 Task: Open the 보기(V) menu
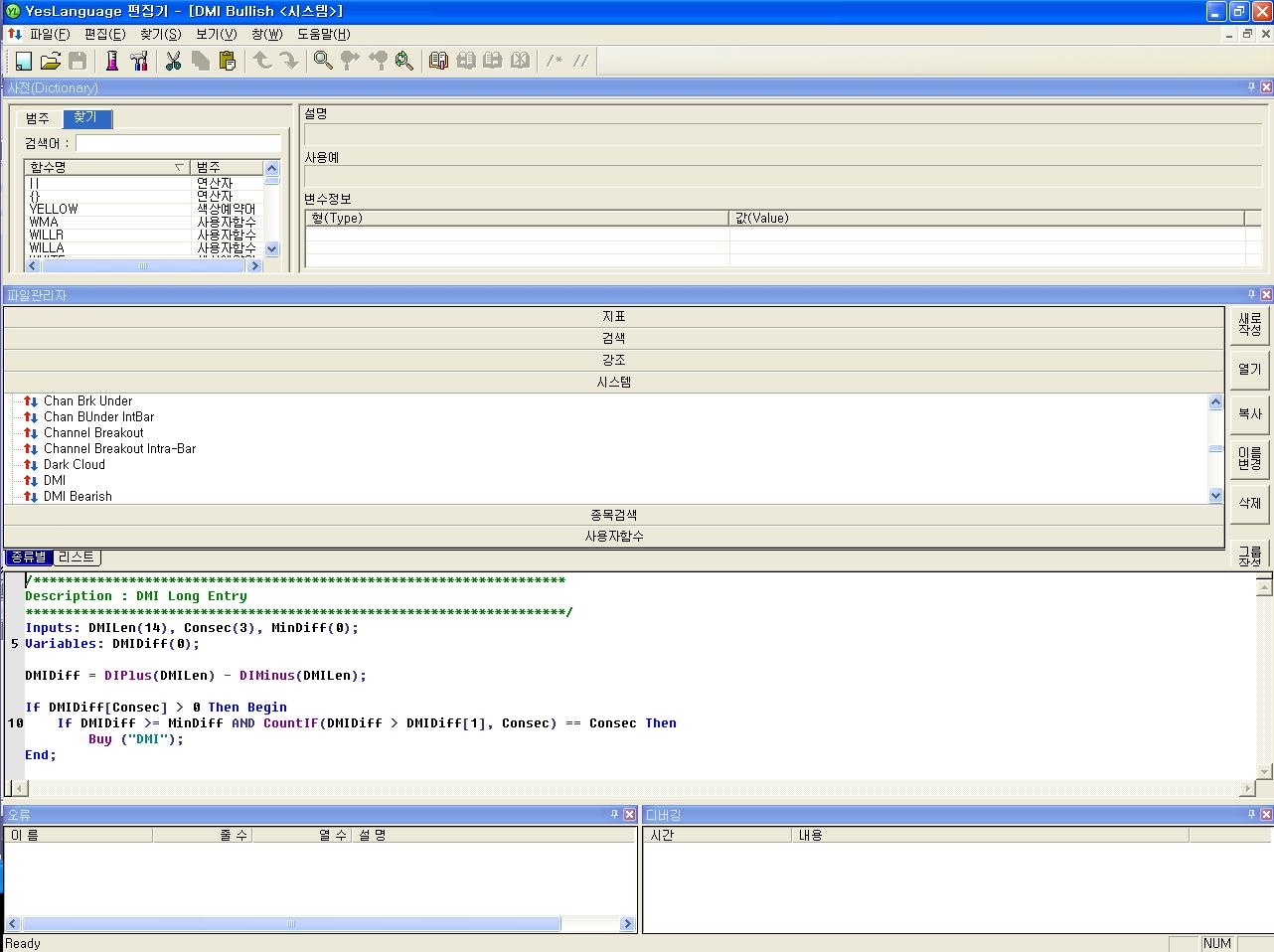click(x=216, y=34)
